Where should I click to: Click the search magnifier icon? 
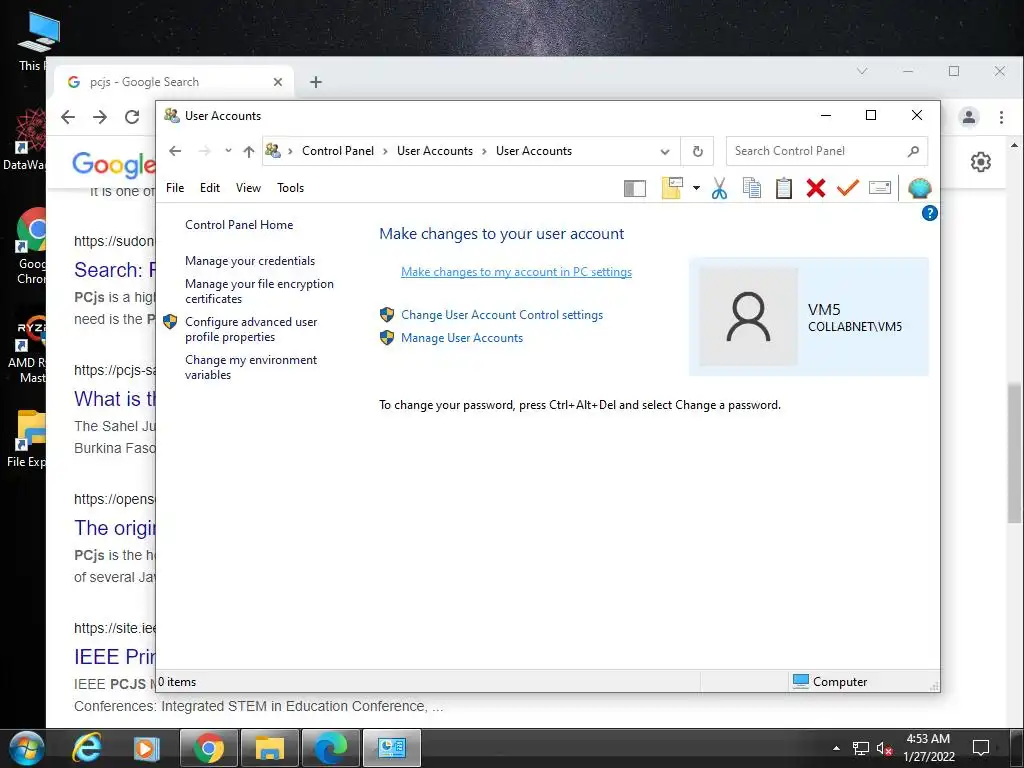[913, 152]
